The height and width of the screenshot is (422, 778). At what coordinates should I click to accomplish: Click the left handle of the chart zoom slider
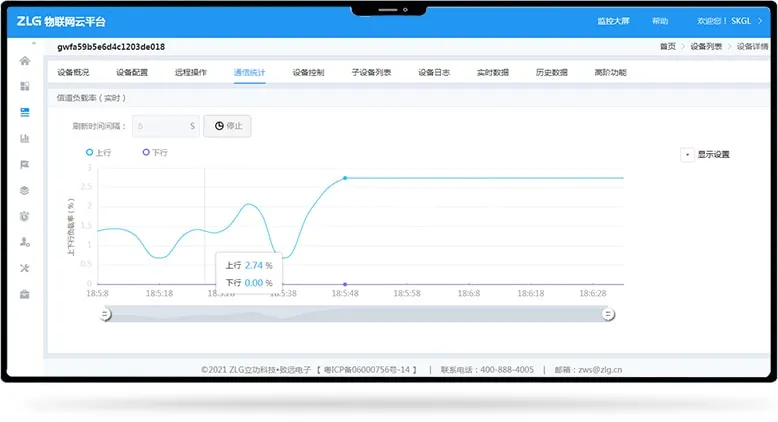point(106,314)
